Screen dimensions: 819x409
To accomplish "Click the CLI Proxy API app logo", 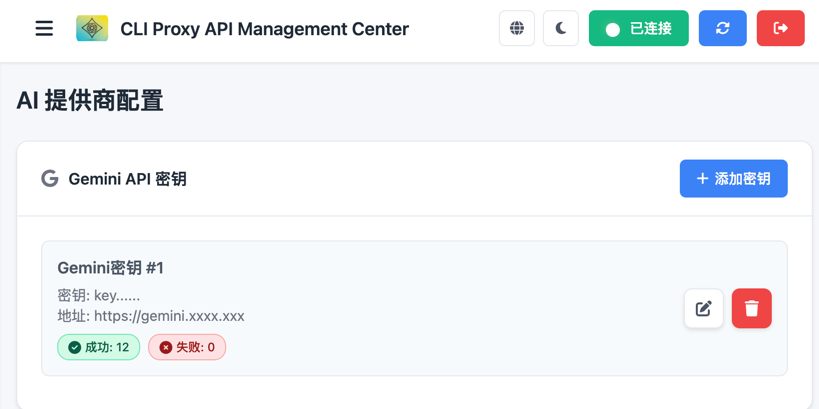I will pyautogui.click(x=92, y=29).
